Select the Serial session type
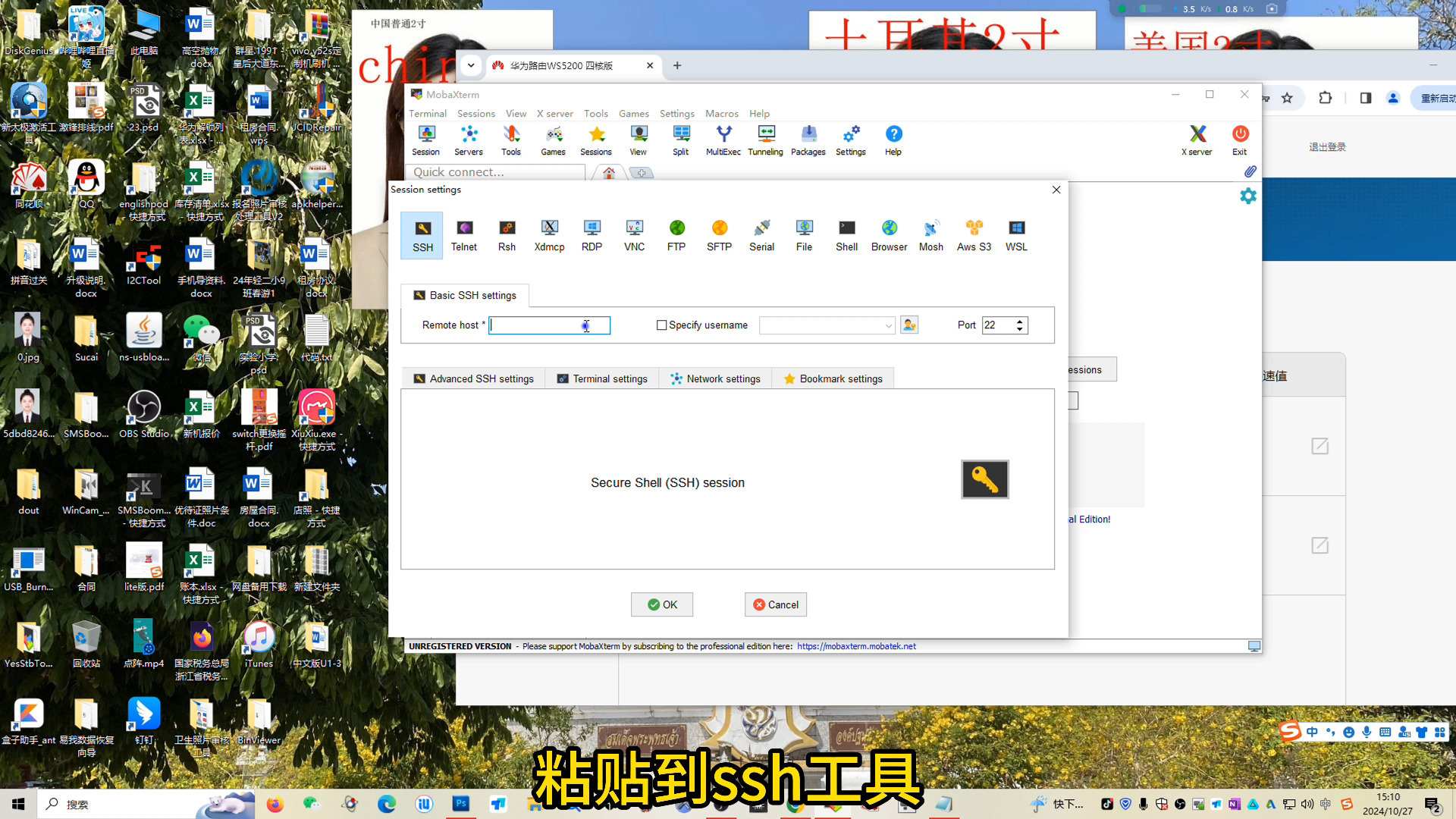1456x819 pixels. pyautogui.click(x=761, y=235)
